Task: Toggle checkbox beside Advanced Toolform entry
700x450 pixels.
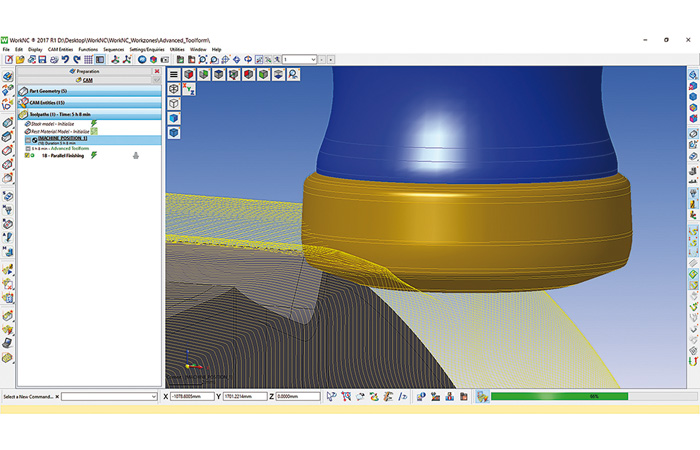Action: coord(28,148)
